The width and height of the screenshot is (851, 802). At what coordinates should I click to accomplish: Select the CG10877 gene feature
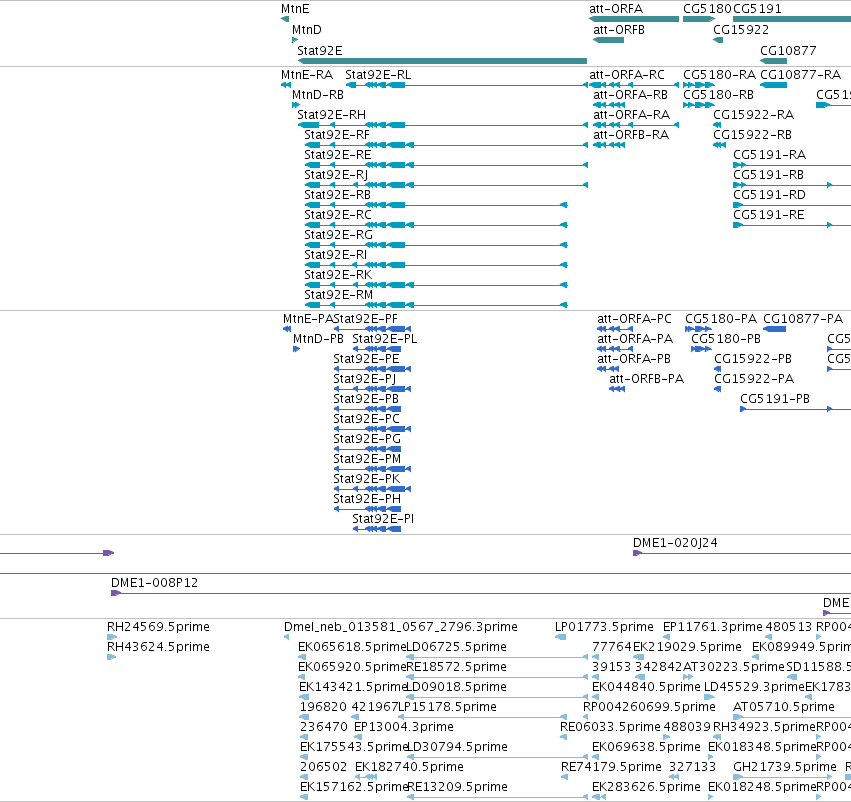pos(773,61)
